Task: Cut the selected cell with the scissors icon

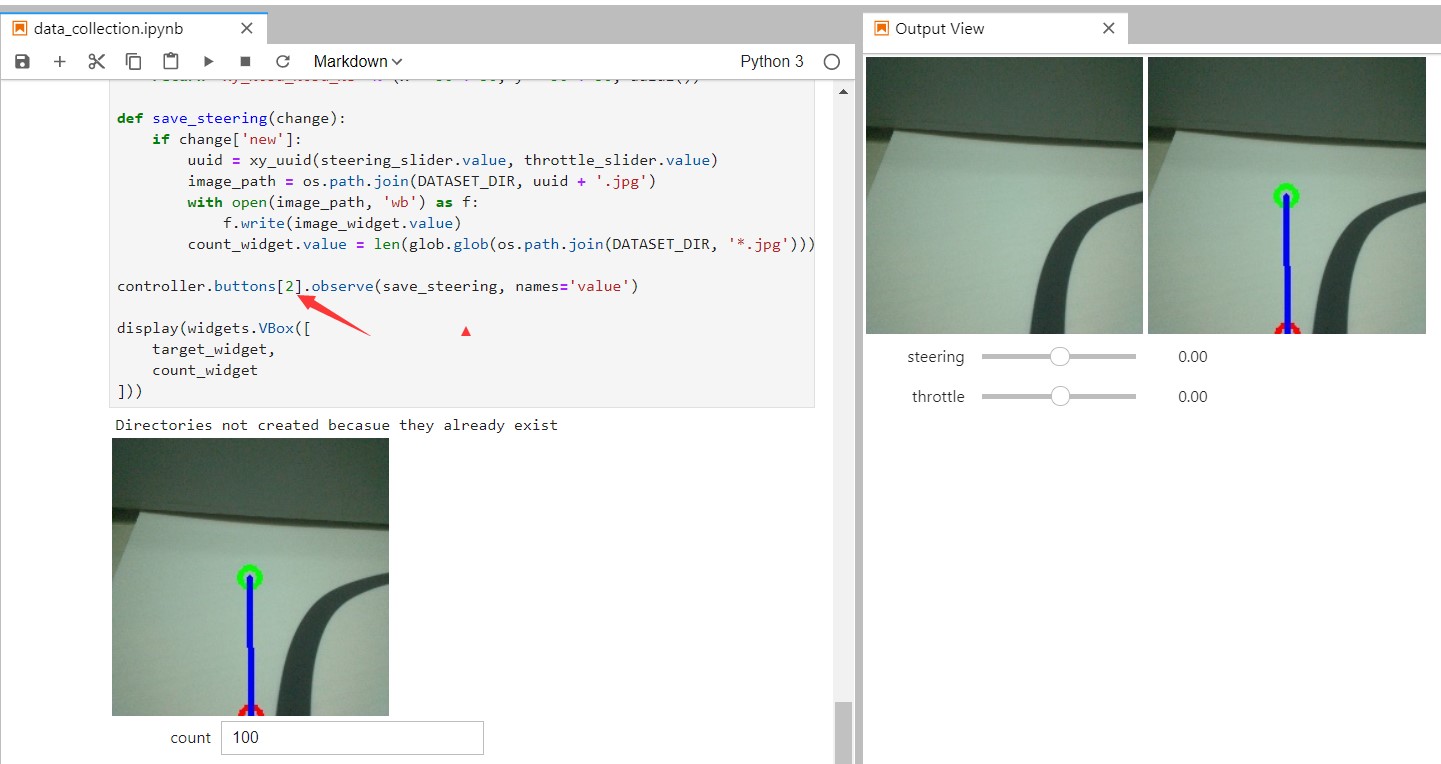Action: [96, 62]
